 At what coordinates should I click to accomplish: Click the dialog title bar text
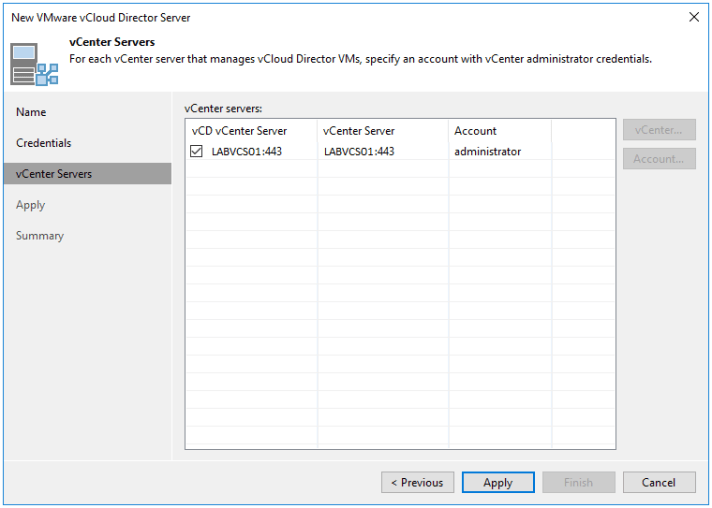click(100, 17)
